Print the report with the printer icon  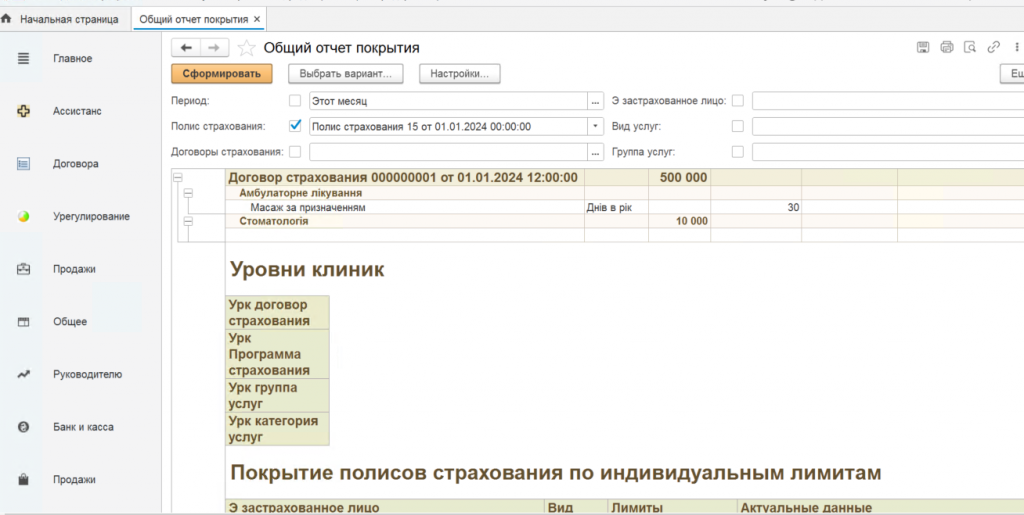(946, 47)
